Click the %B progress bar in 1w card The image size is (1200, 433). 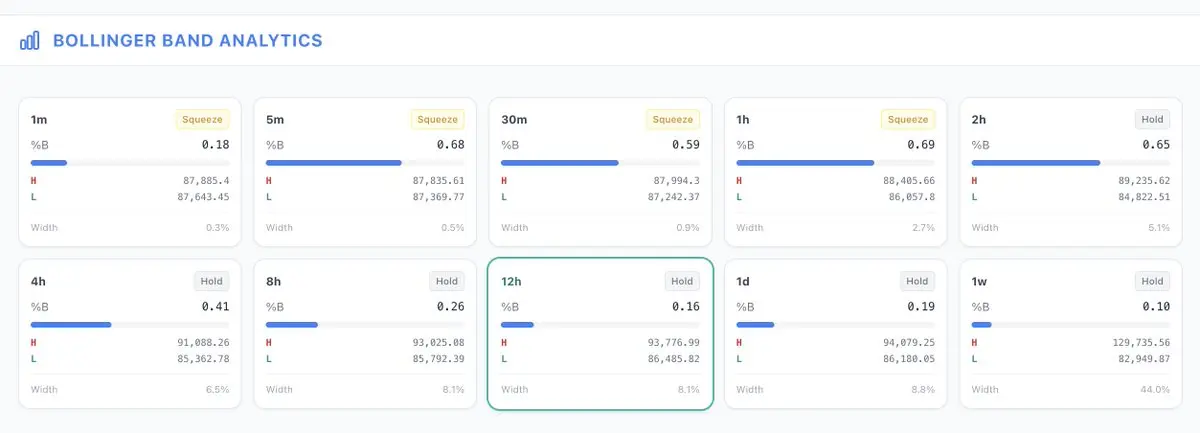click(x=1070, y=324)
